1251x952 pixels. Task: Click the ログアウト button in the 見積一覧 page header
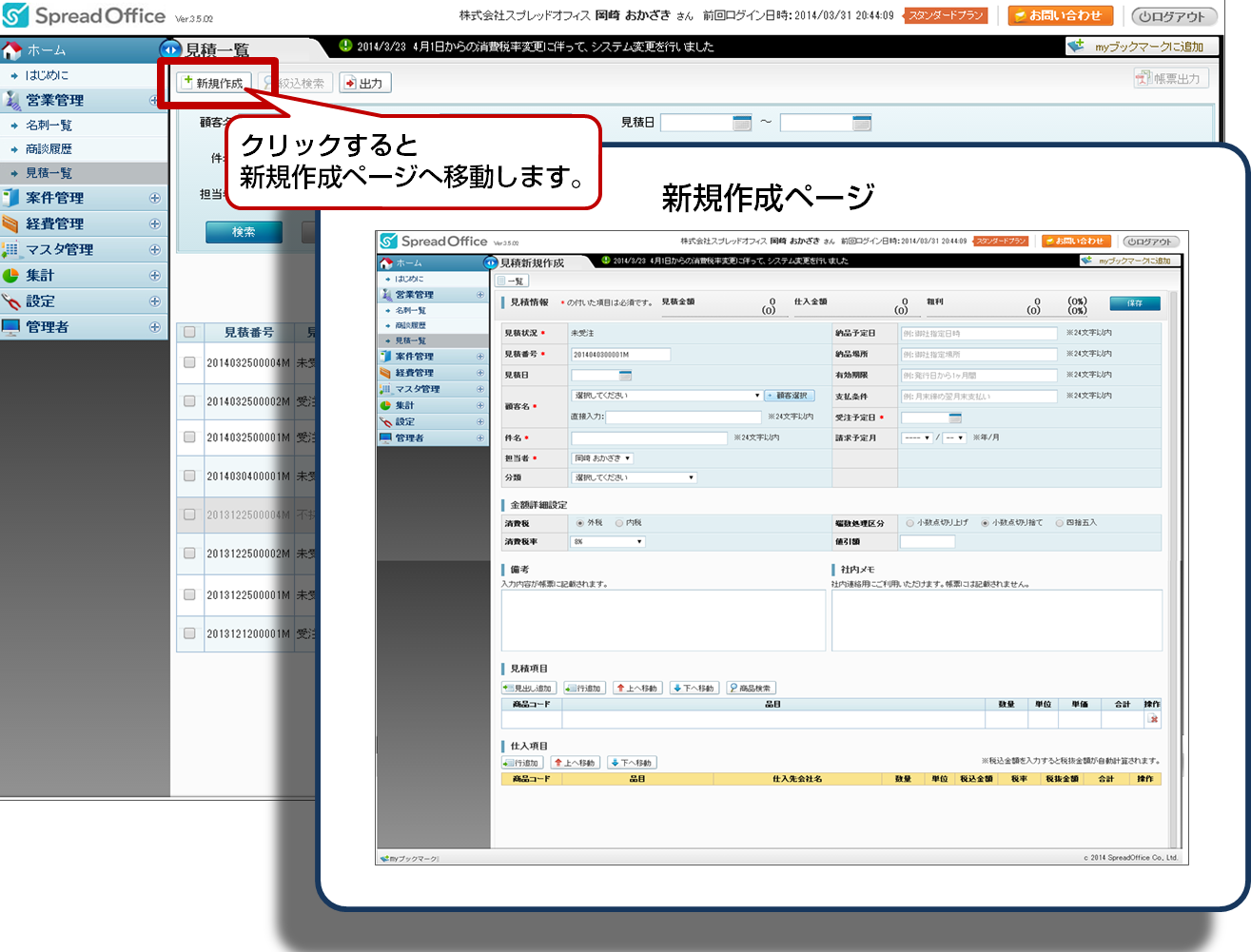pyautogui.click(x=1174, y=16)
